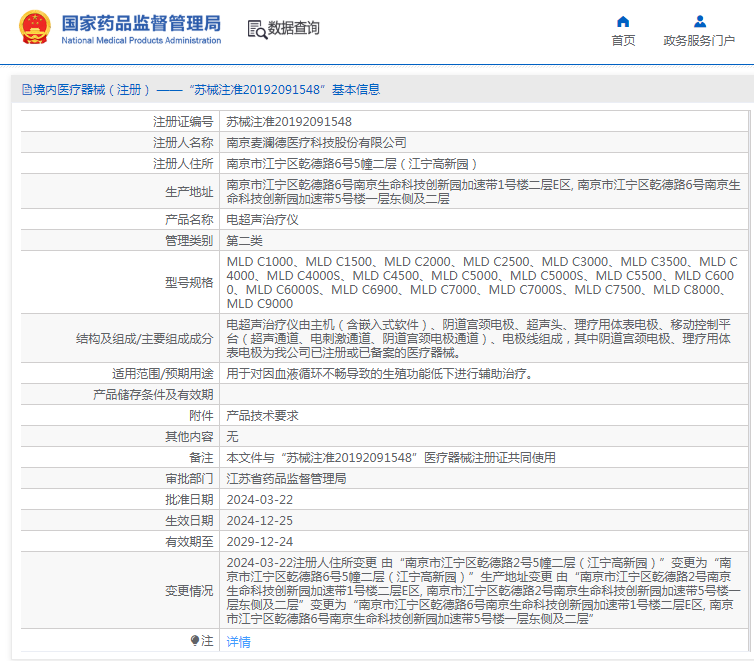Select 其他内容 value 无
754x661 pixels.
(232, 437)
